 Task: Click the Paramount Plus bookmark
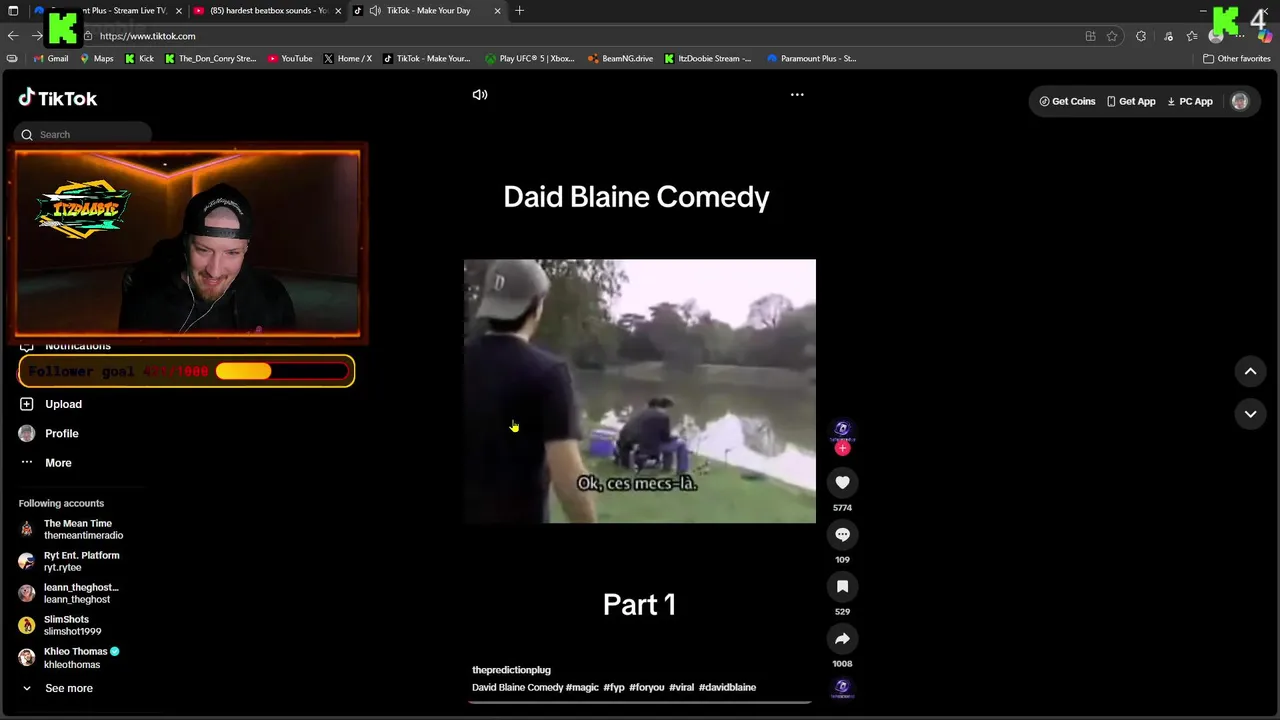(x=812, y=58)
